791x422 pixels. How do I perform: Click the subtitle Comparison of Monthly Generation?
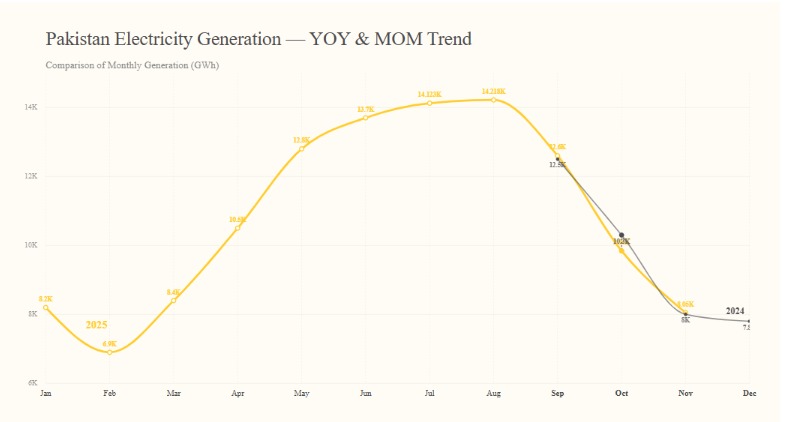coord(132,65)
